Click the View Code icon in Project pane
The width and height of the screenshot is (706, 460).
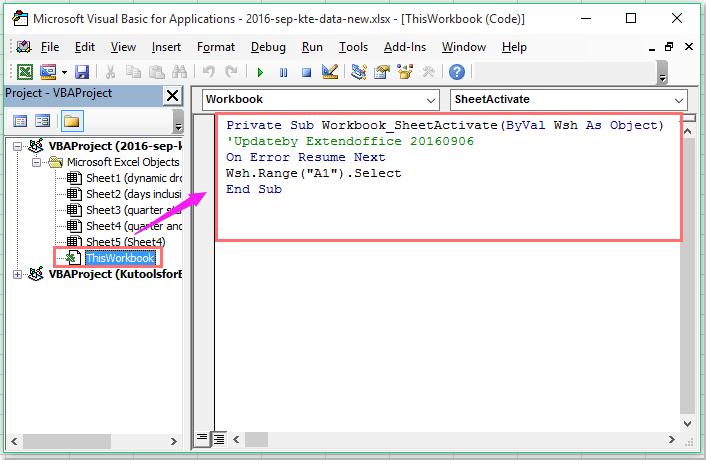pos(20,121)
